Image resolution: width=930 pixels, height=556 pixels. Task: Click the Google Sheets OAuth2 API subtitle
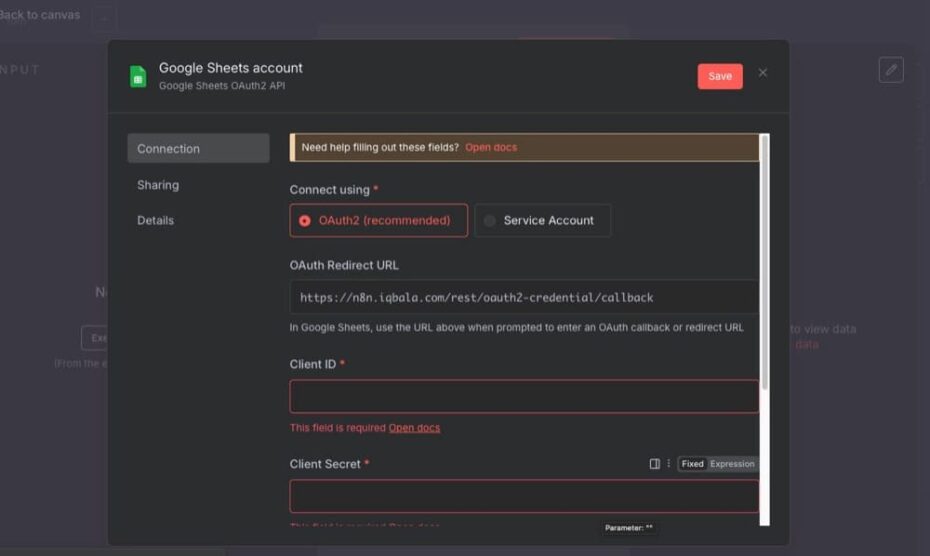click(222, 85)
